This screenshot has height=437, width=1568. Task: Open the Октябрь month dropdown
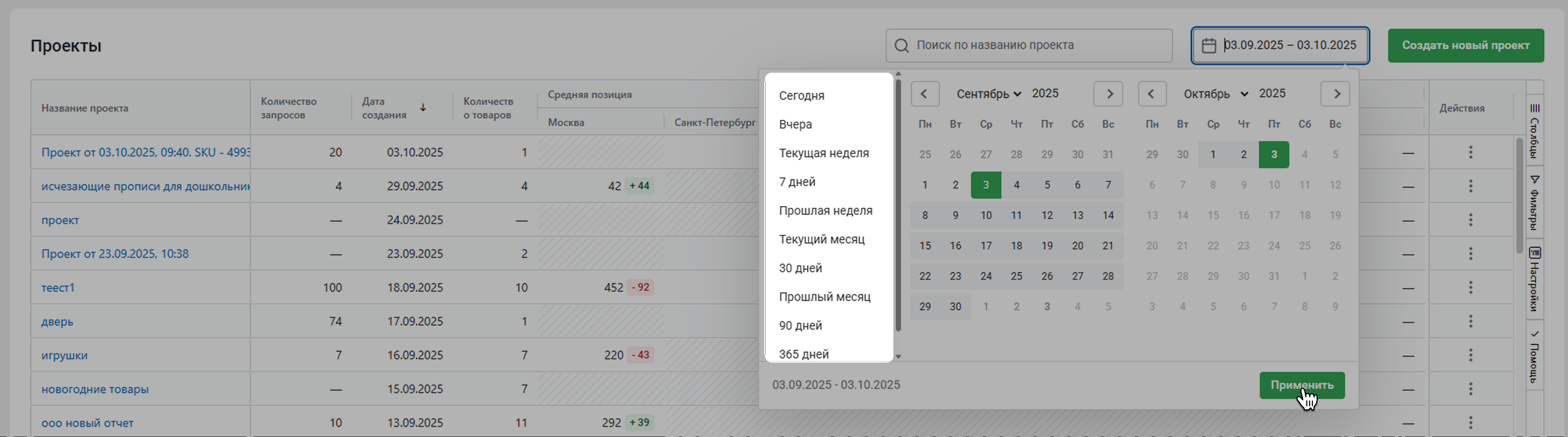tap(1215, 94)
